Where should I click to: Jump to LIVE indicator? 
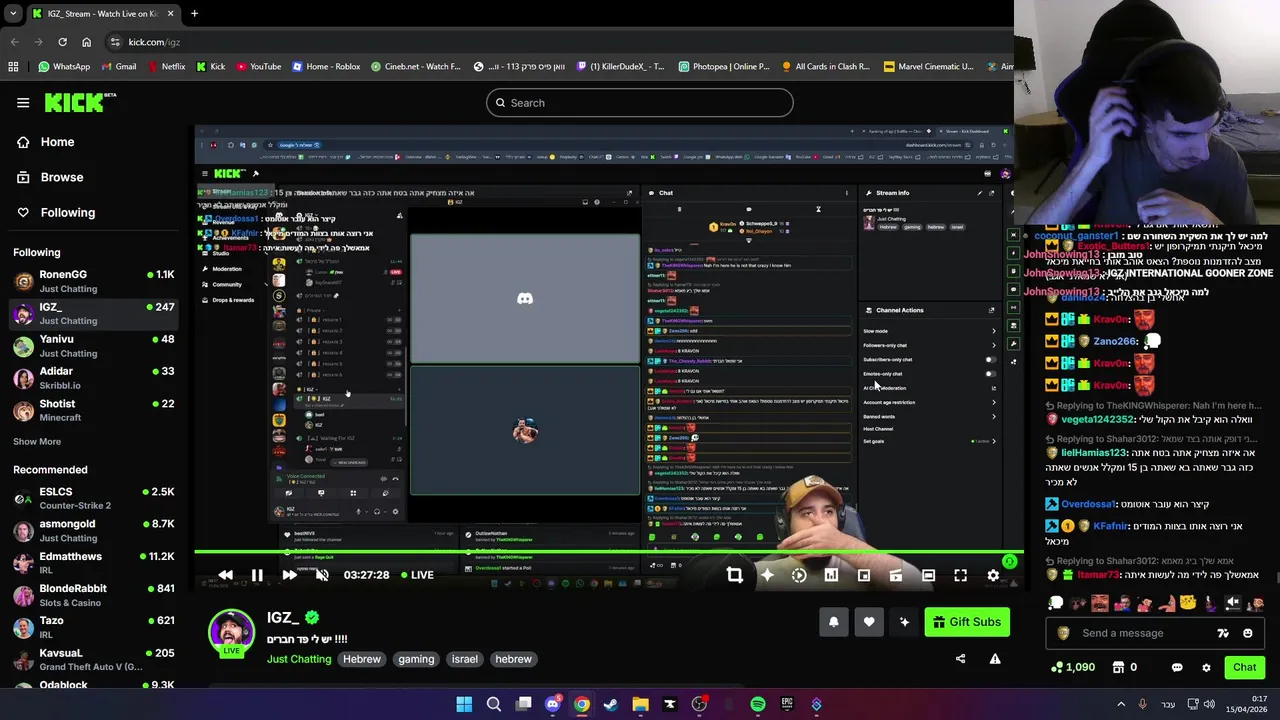[417, 575]
